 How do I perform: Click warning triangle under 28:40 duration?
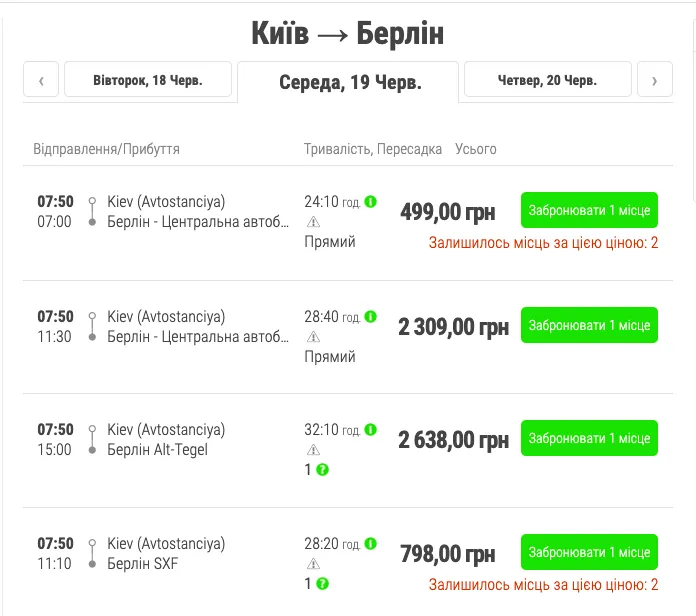click(313, 337)
